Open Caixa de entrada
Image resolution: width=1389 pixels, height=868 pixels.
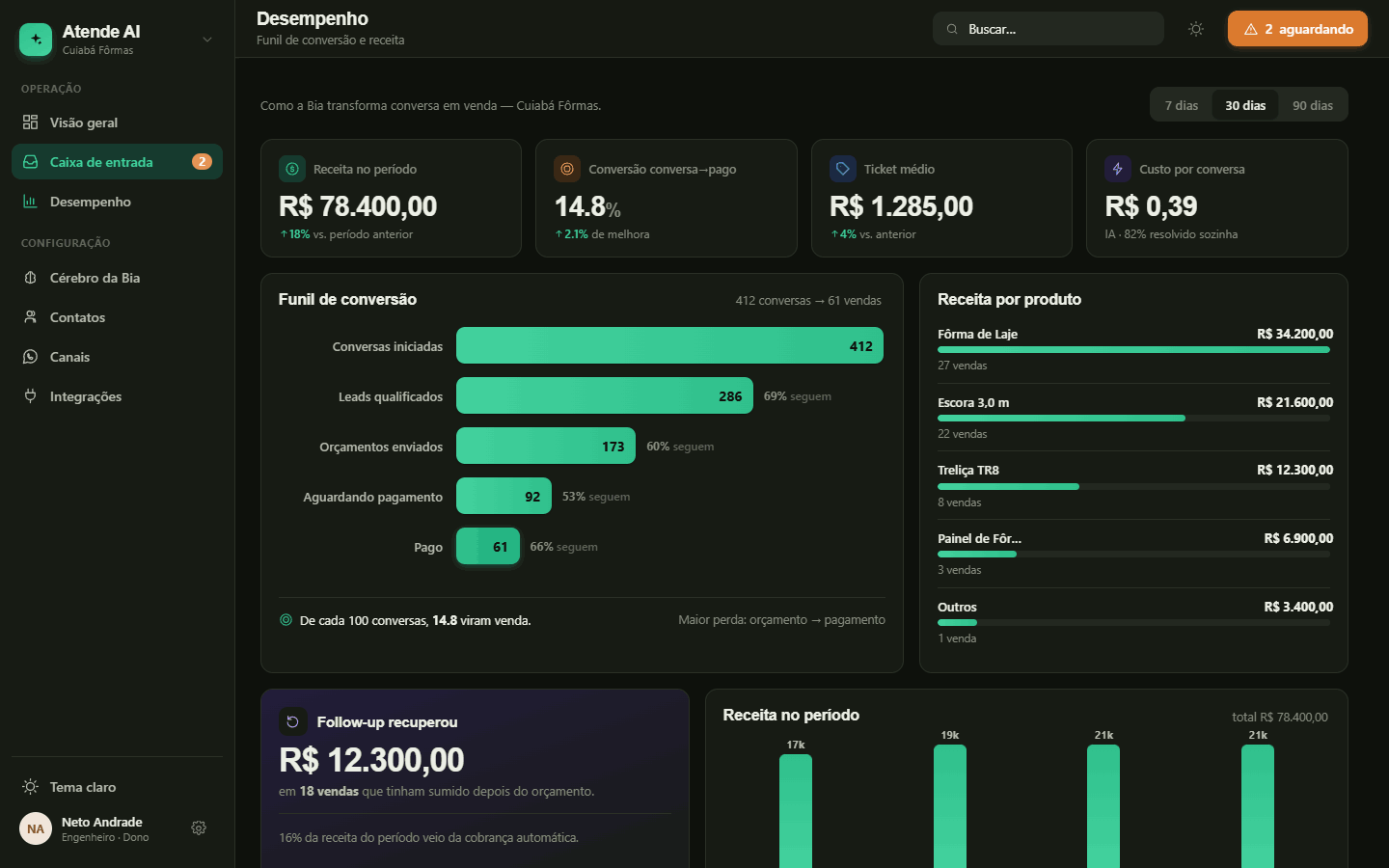coord(117,162)
